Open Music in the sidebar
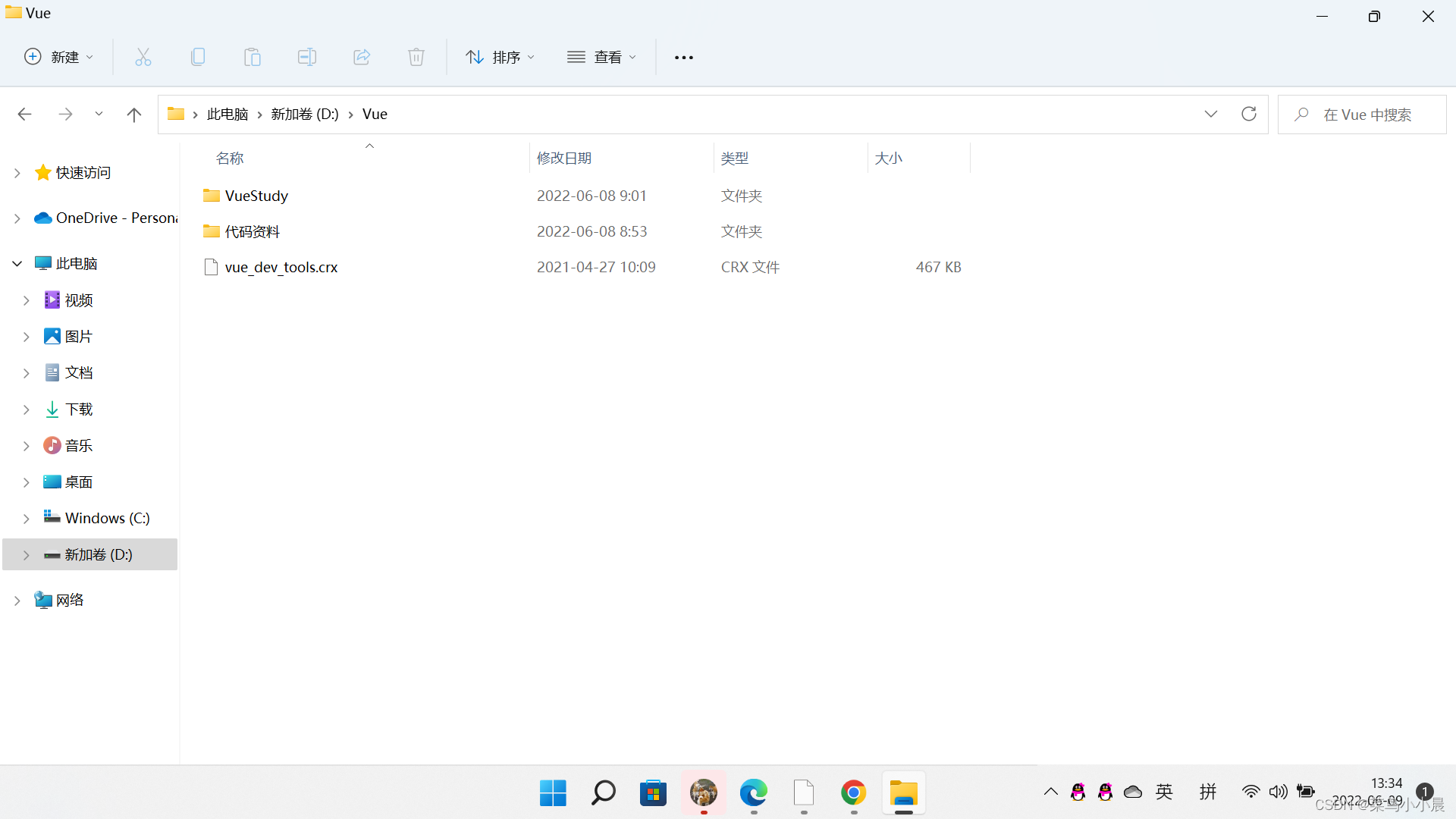1456x819 pixels. click(x=78, y=445)
